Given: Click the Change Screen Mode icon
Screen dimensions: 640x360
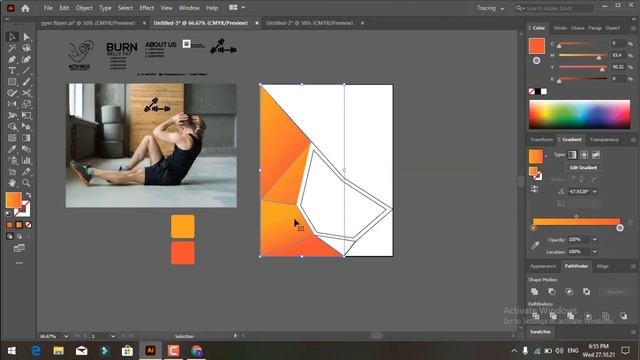Looking at the screenshot, I should 19,248.
